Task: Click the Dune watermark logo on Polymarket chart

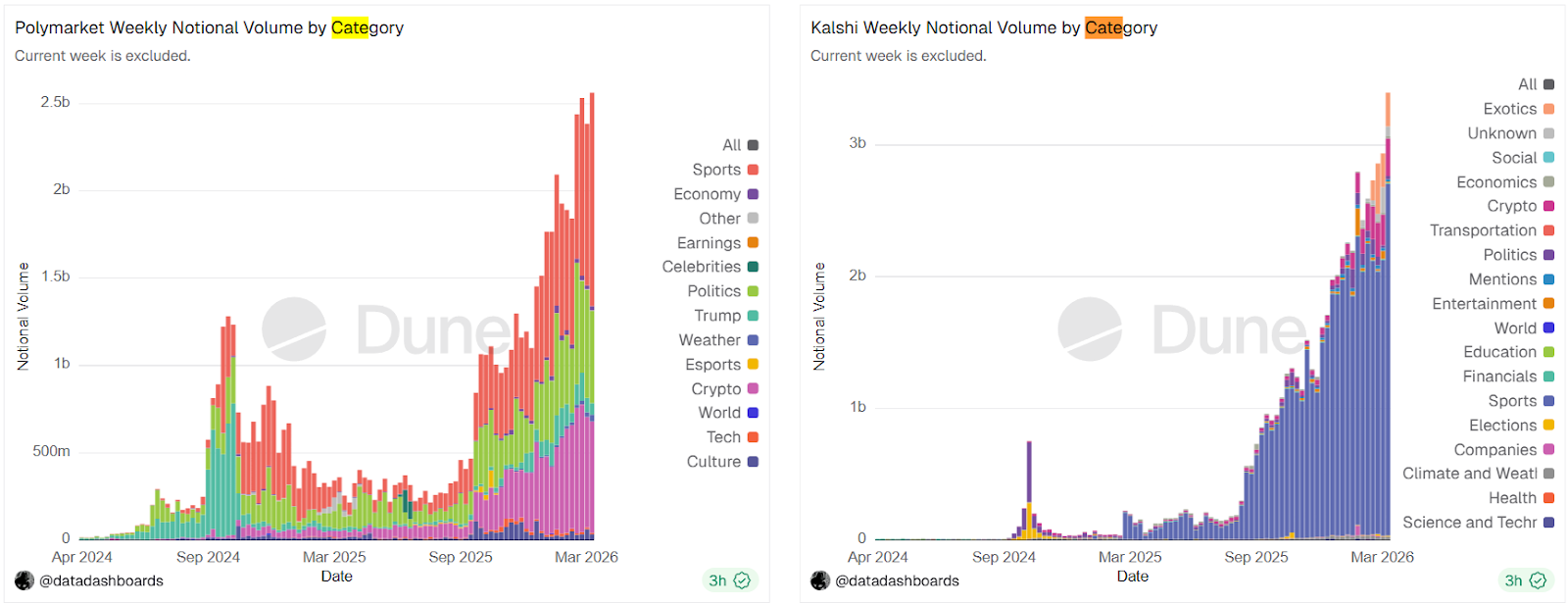Action: [294, 329]
